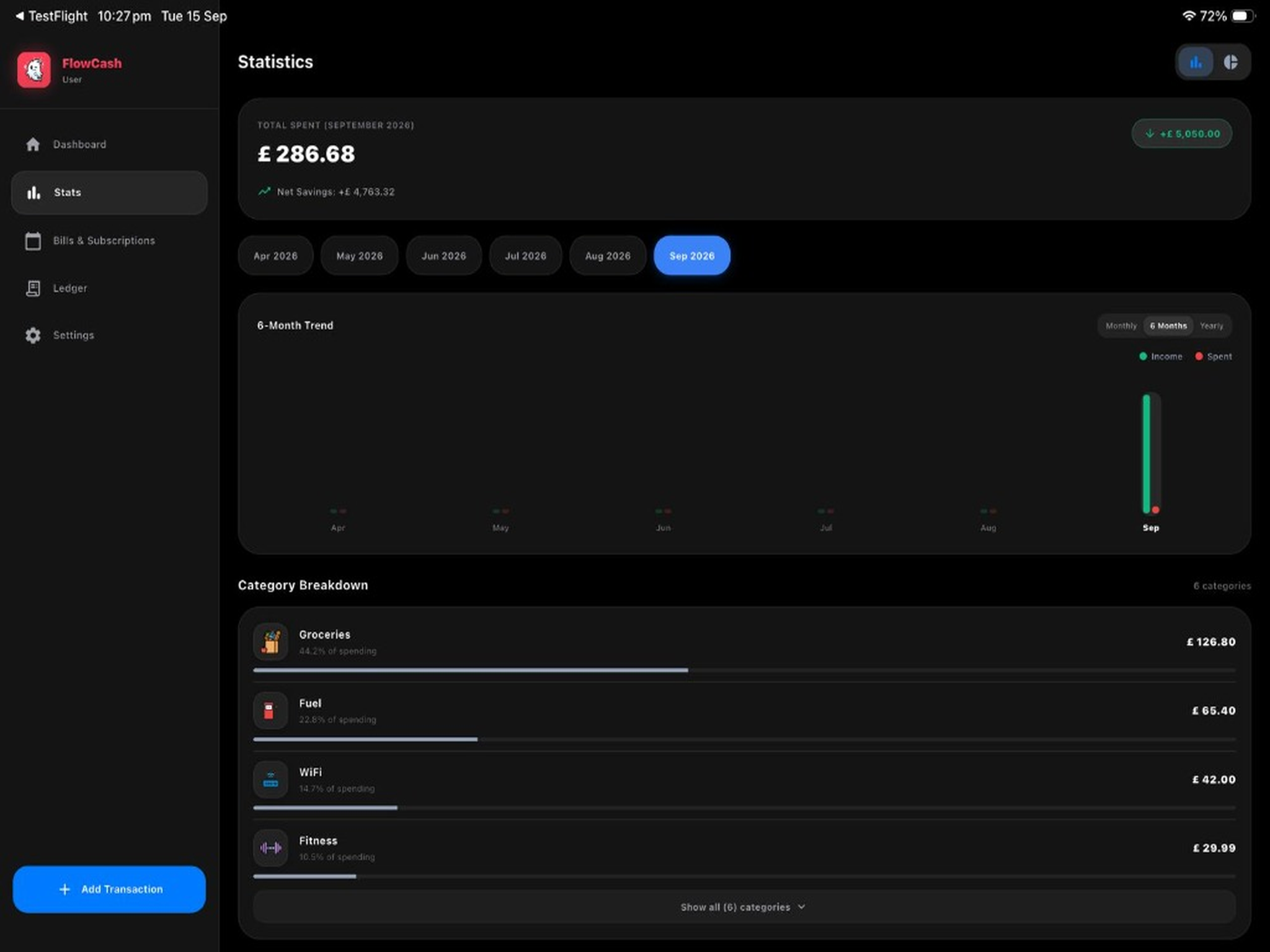This screenshot has width=1270, height=952.
Task: Click the Settings gear icon
Action: coord(33,335)
